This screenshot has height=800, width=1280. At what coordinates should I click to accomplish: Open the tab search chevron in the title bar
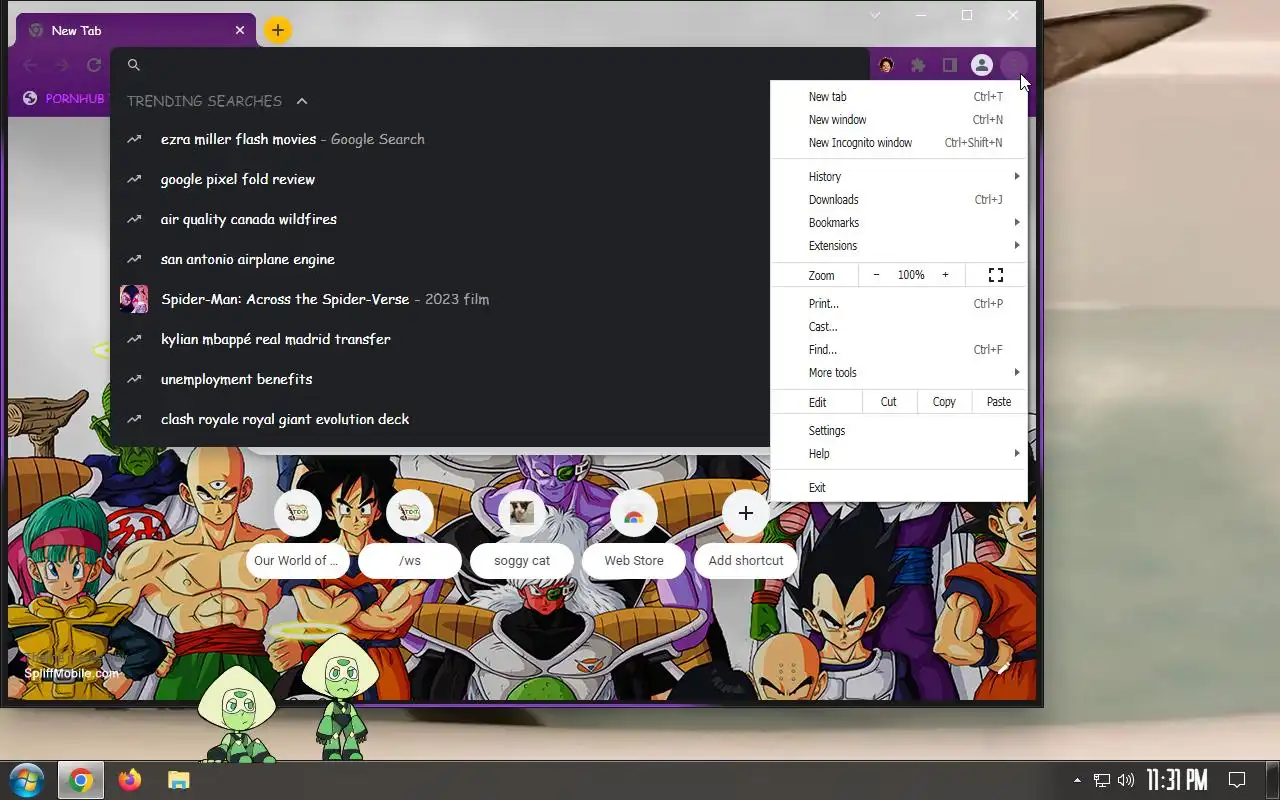pos(875,15)
